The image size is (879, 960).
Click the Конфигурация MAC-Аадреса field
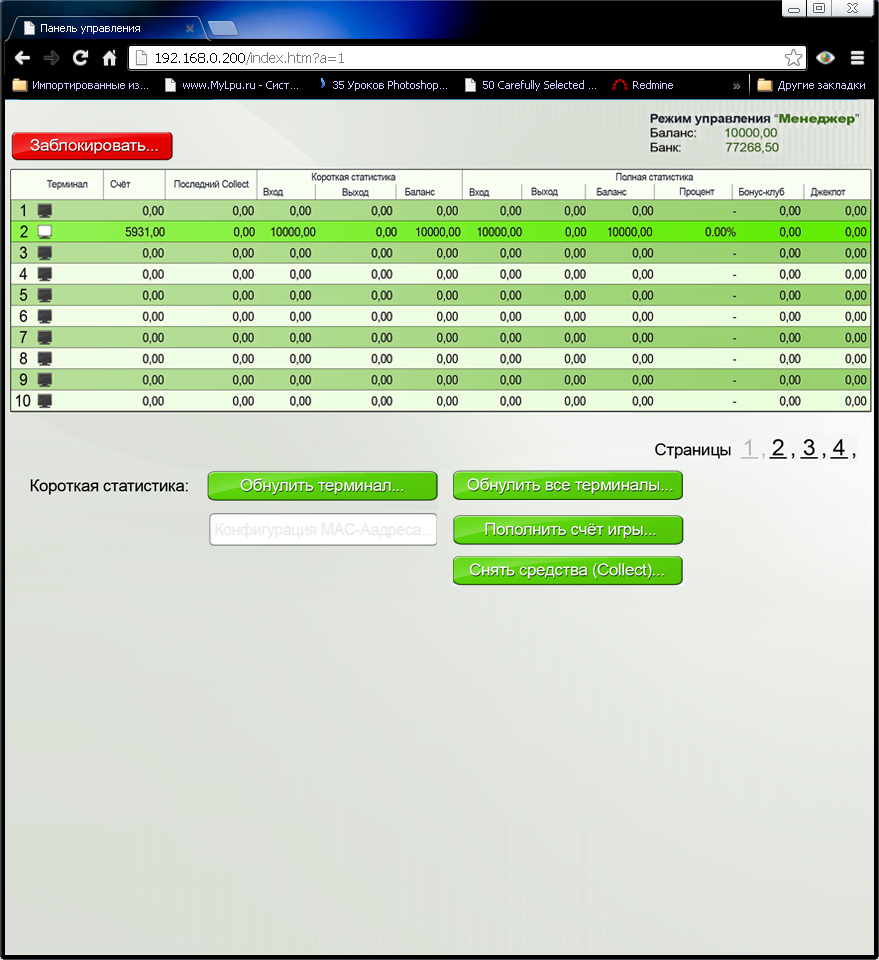323,530
